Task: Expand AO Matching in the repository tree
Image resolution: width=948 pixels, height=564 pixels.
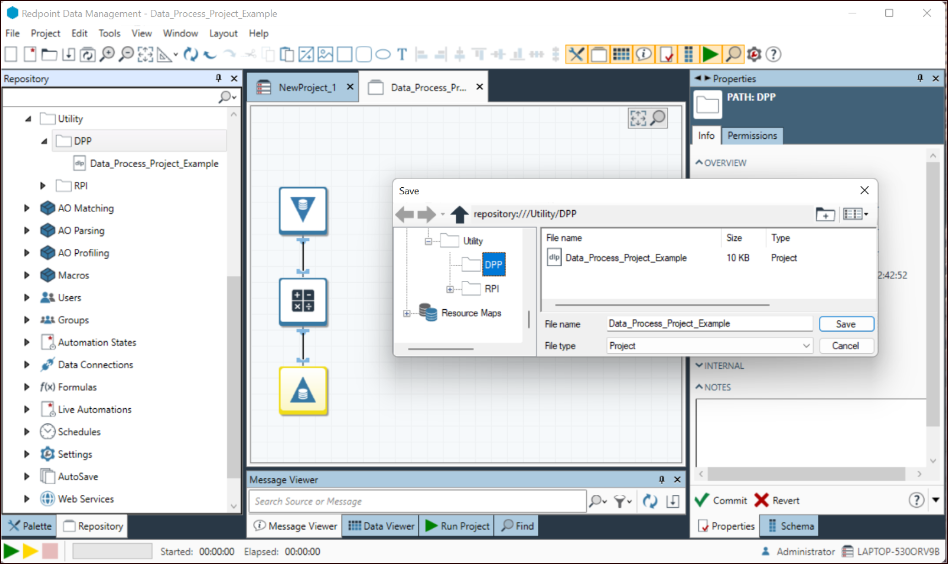Action: (26, 209)
